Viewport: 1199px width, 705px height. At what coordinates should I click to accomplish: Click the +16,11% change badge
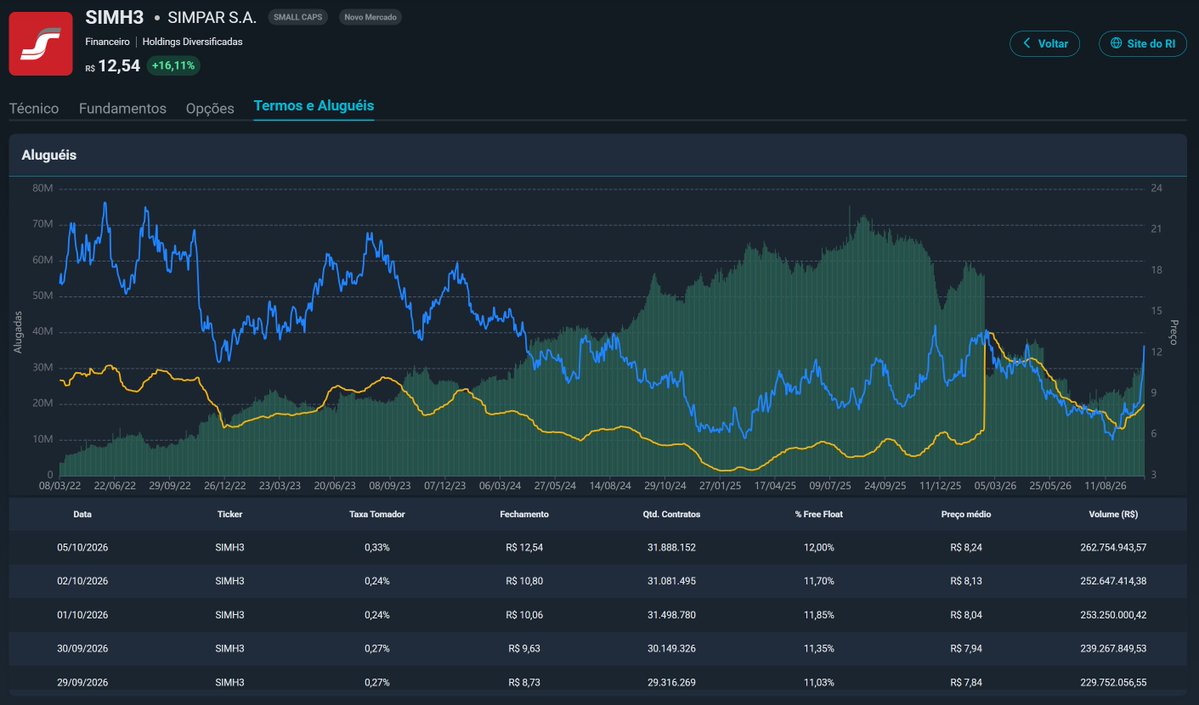173,66
